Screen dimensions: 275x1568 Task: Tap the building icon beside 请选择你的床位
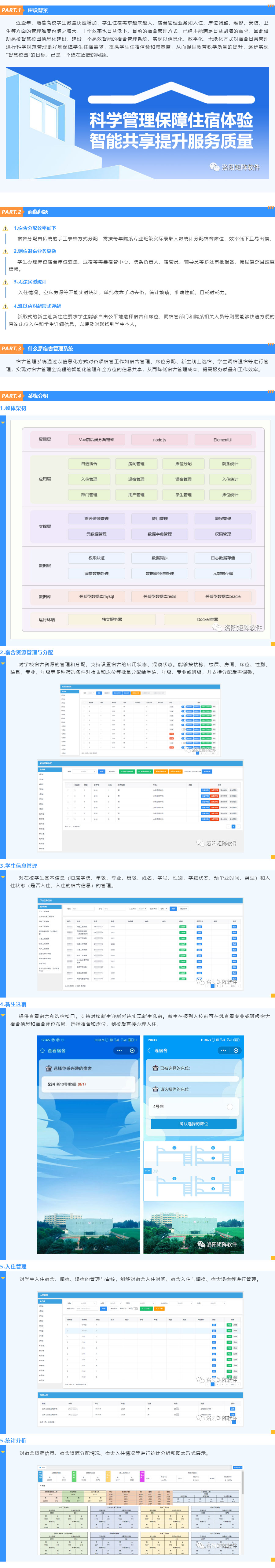[155, 1089]
